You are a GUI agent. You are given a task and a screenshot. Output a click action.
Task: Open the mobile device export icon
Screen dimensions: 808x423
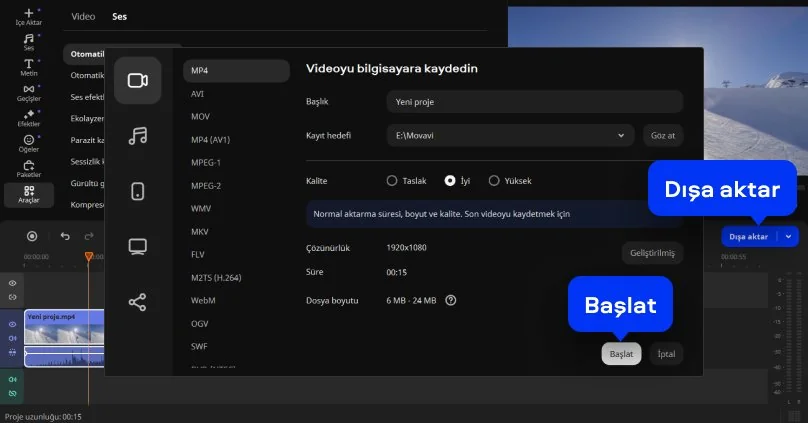[x=138, y=191]
